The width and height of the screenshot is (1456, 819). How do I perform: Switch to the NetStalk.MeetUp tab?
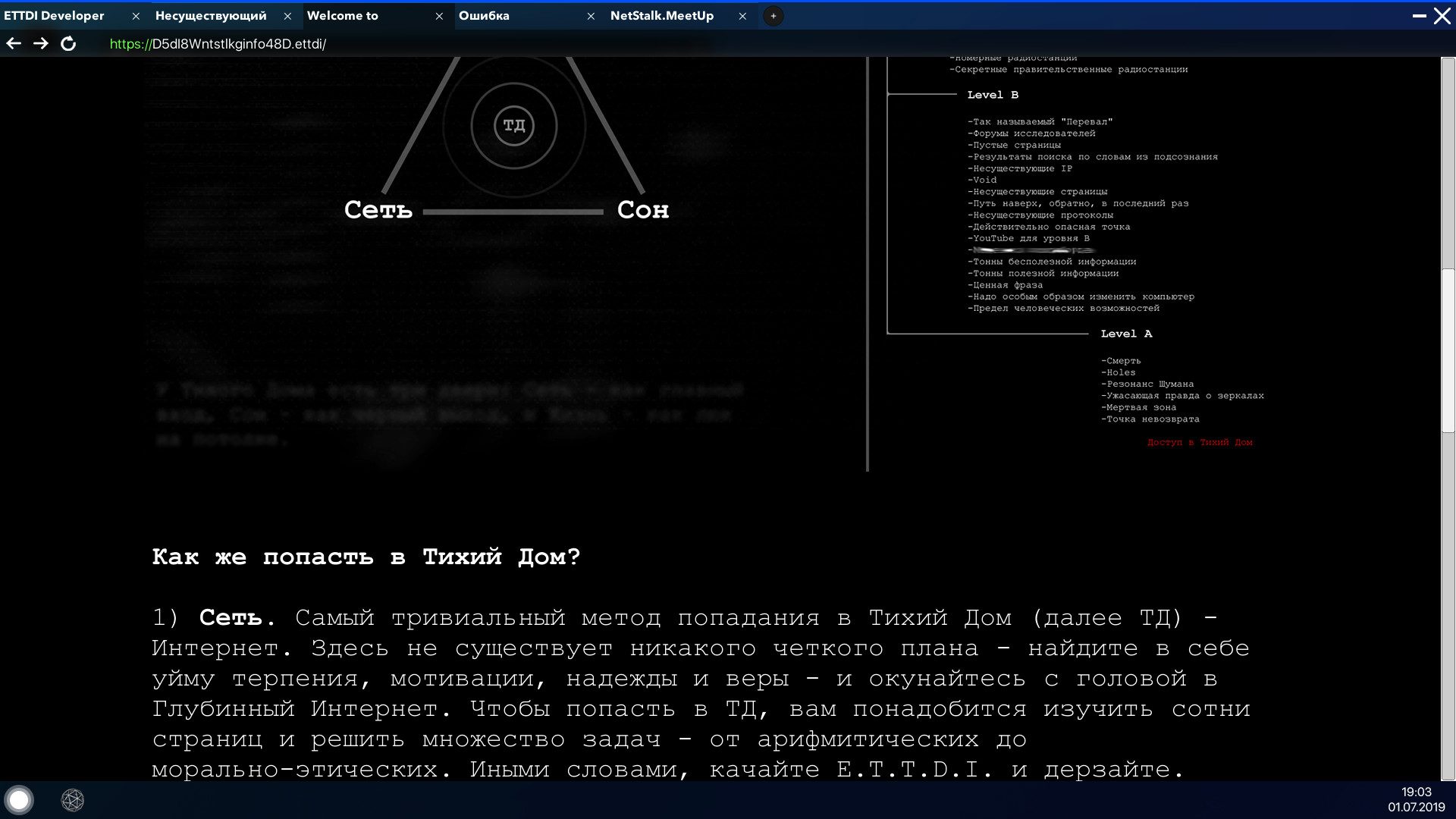[x=663, y=15]
